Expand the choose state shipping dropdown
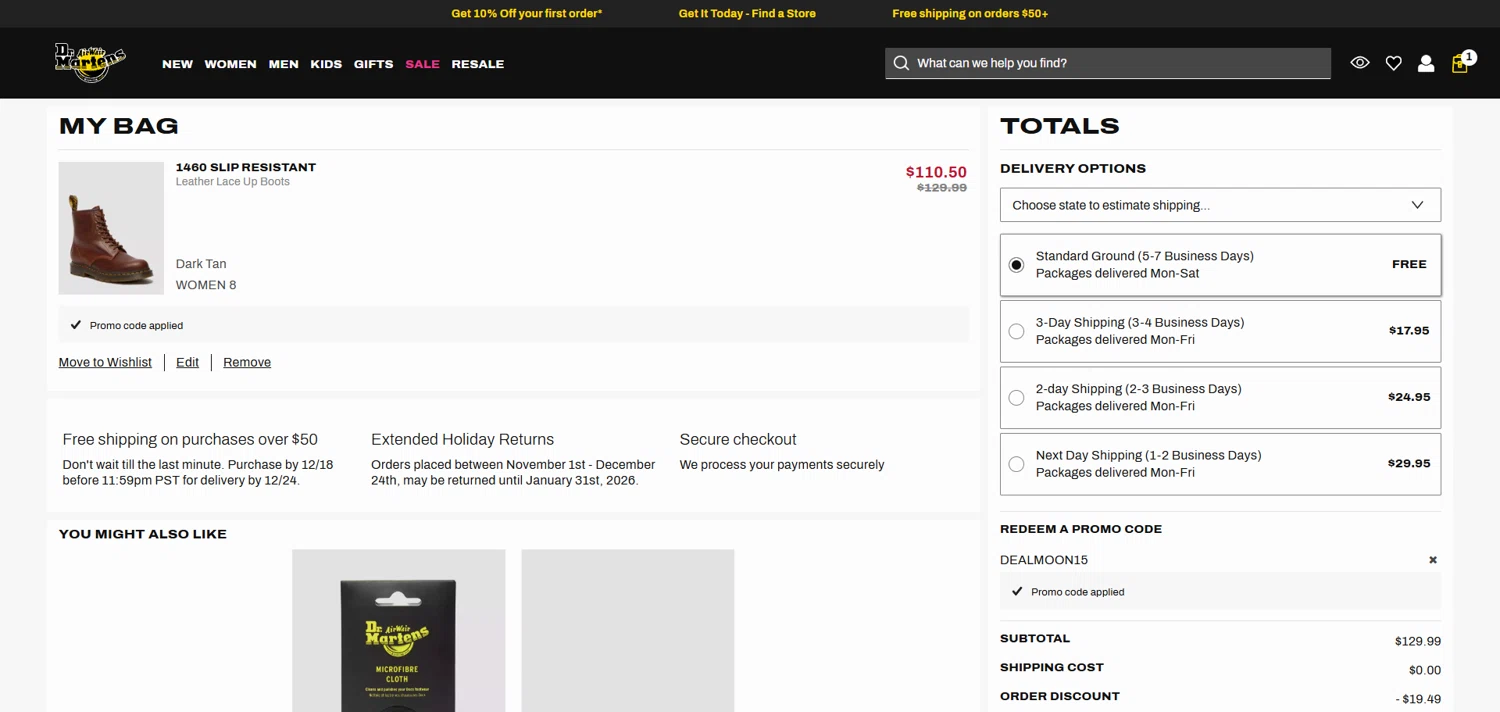This screenshot has width=1500, height=712. tap(1220, 205)
